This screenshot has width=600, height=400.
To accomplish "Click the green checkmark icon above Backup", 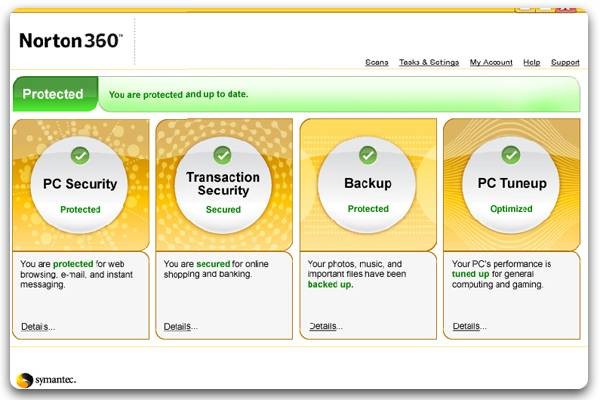I will (x=368, y=155).
